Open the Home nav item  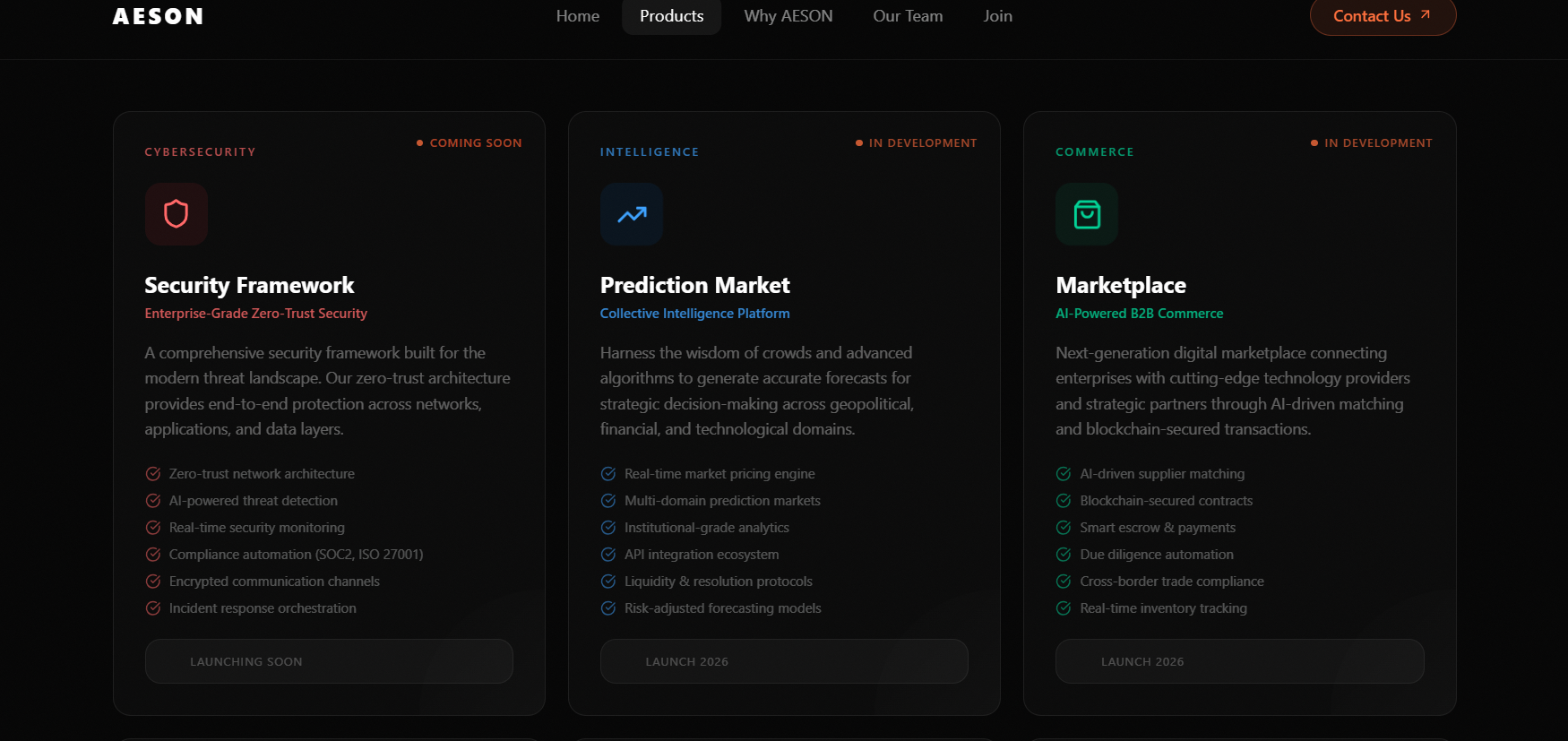[x=578, y=16]
